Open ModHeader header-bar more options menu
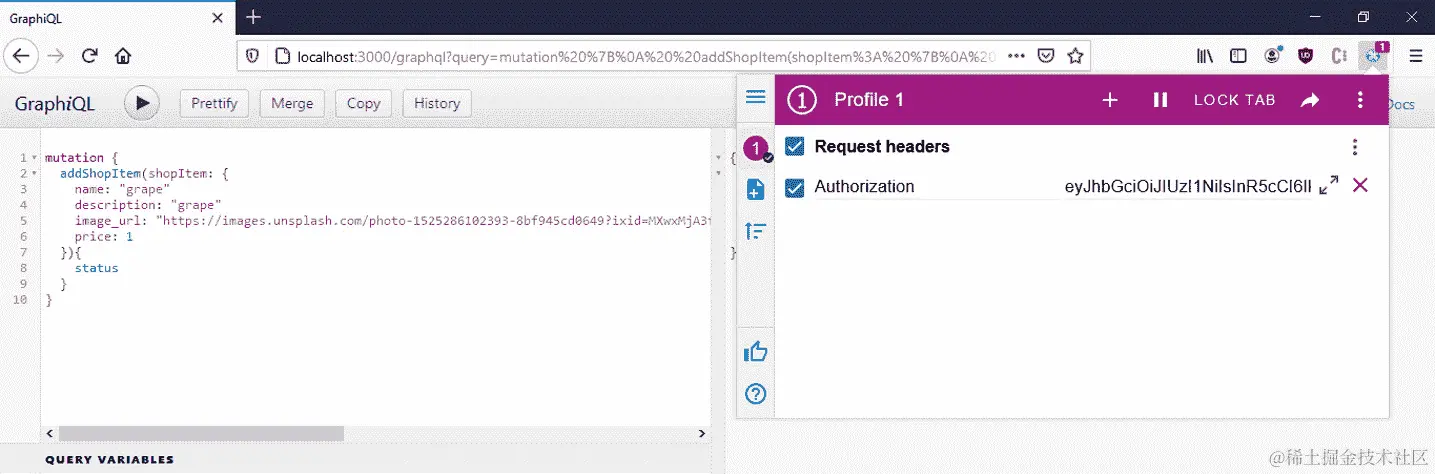Viewport: 1435px width, 474px height. point(1360,100)
